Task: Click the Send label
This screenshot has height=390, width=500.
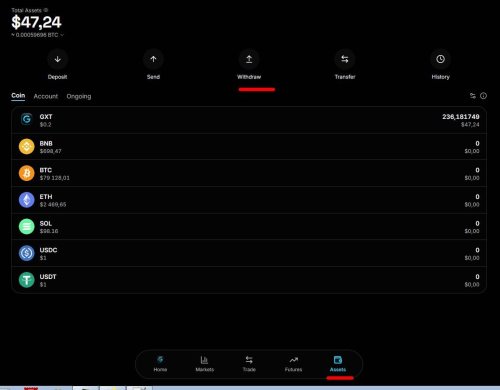Action: pyautogui.click(x=153, y=77)
